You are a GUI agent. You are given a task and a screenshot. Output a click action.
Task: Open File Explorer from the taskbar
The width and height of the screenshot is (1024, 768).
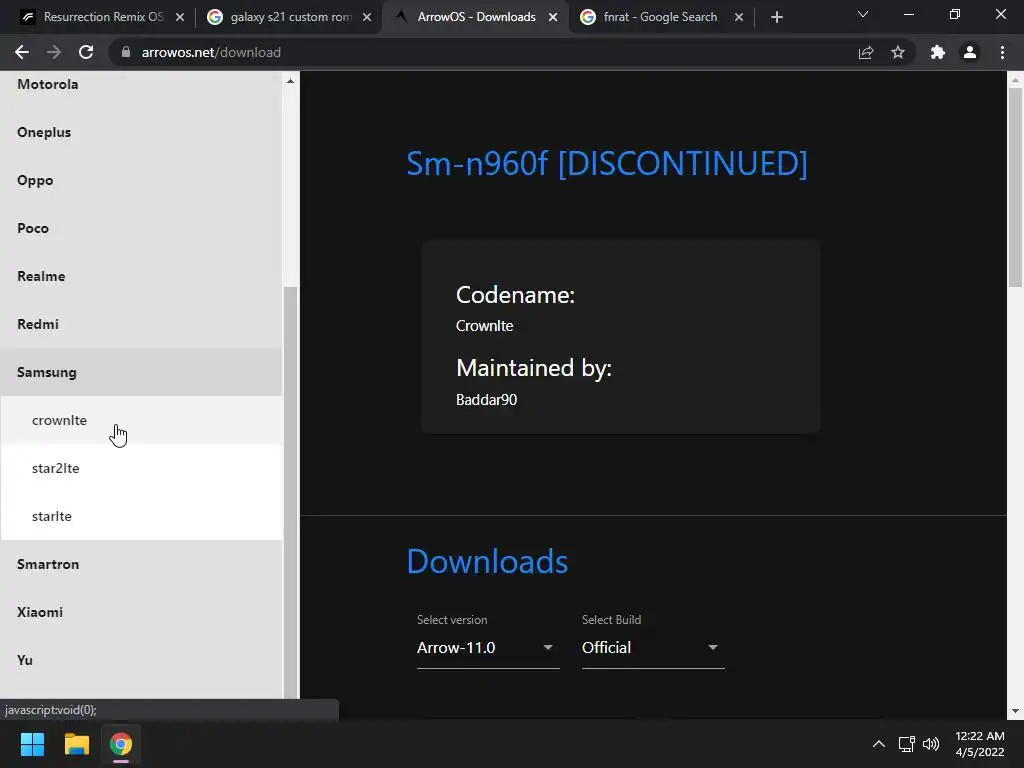pyautogui.click(x=76, y=744)
